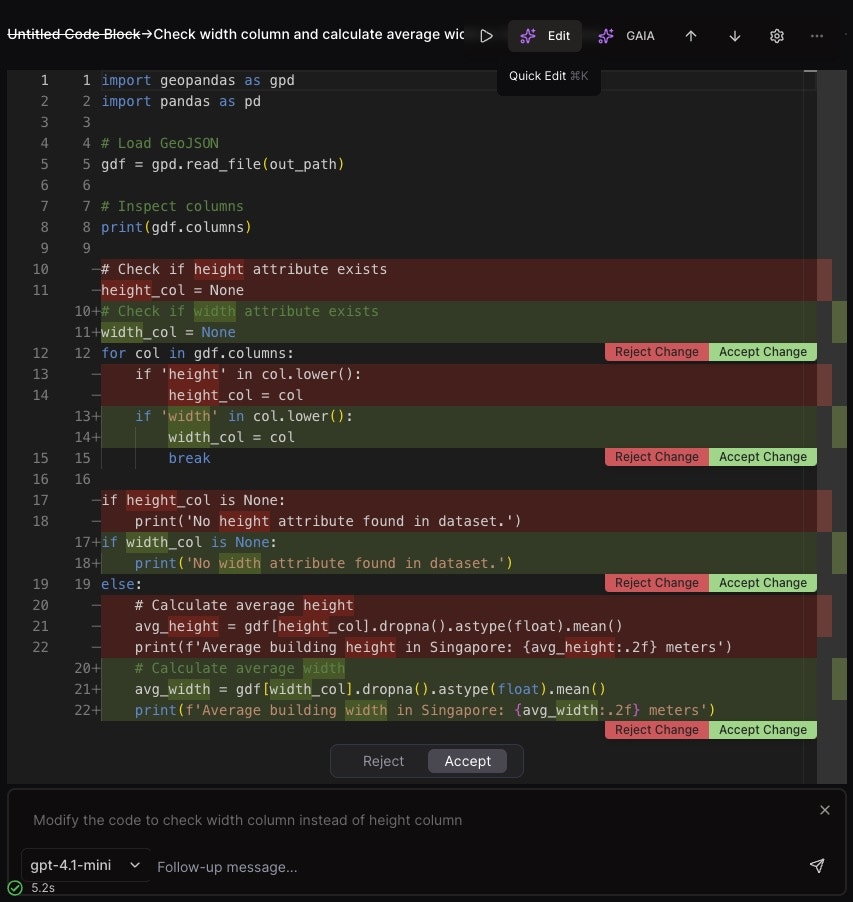Click added line 'width_col = None'

pyautogui.click(x=168, y=332)
